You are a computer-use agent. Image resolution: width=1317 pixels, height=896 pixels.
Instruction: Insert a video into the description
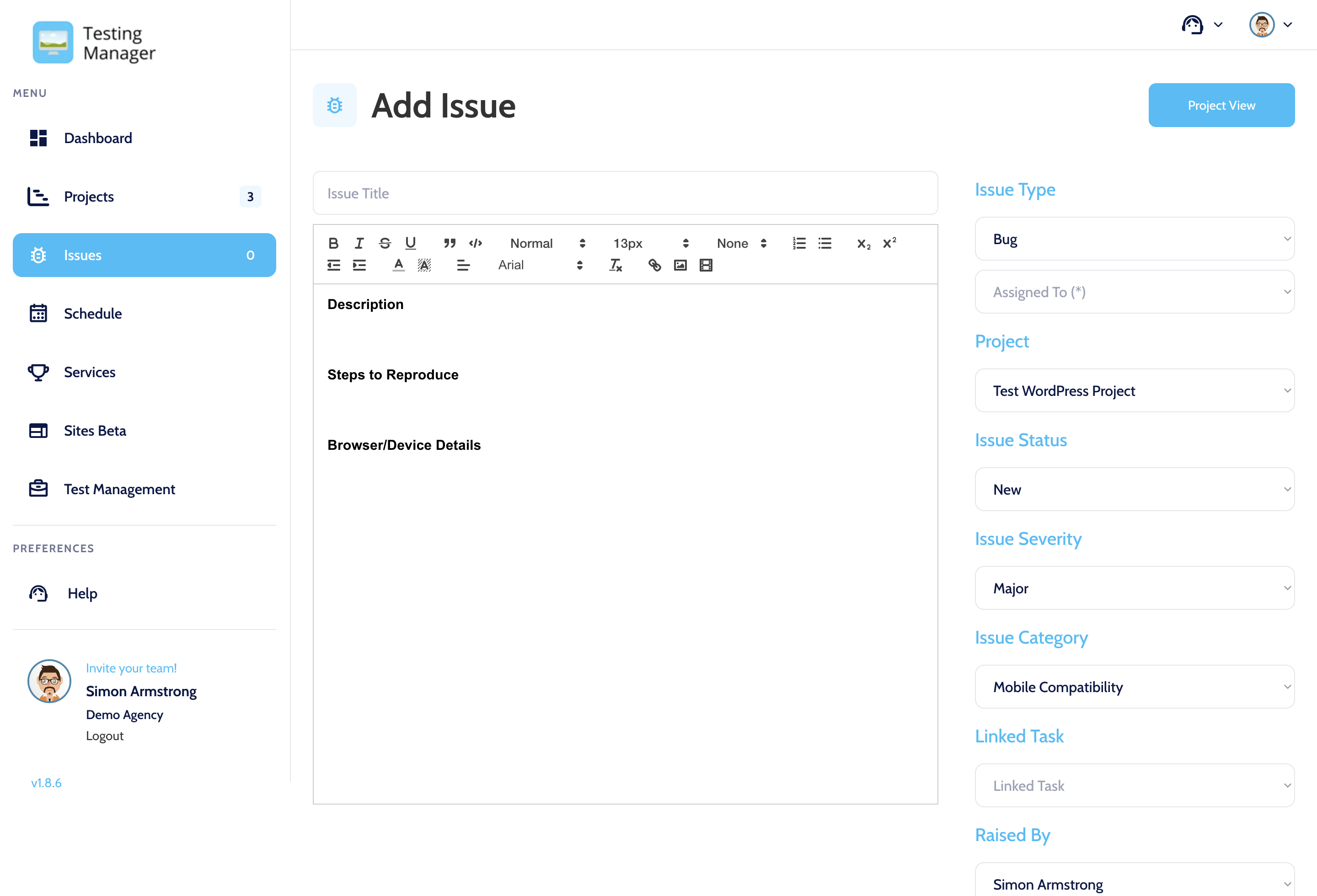(x=706, y=265)
